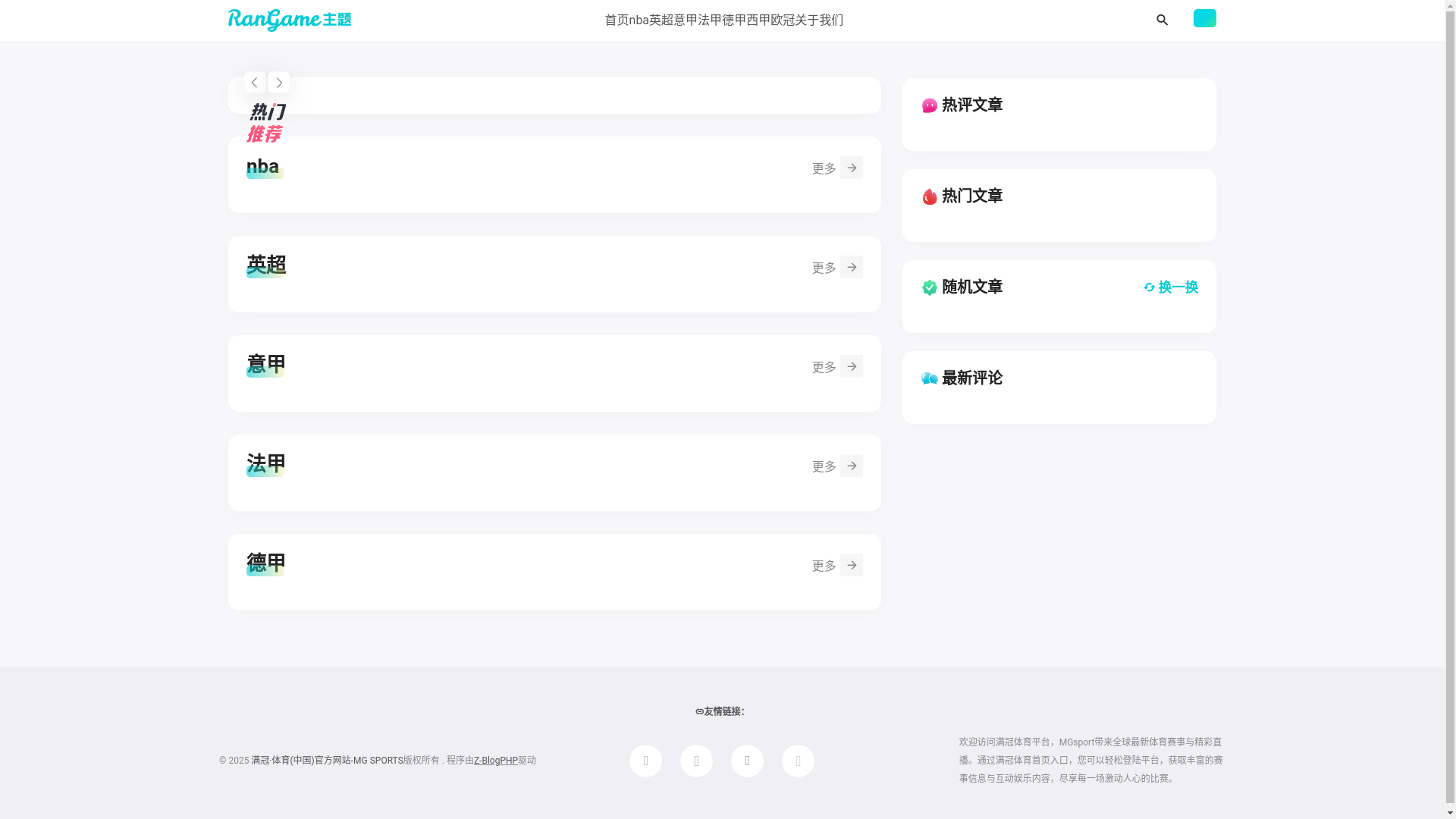Click arrow icon in nba section
This screenshot has width=1456, height=819.
pyautogui.click(x=851, y=168)
